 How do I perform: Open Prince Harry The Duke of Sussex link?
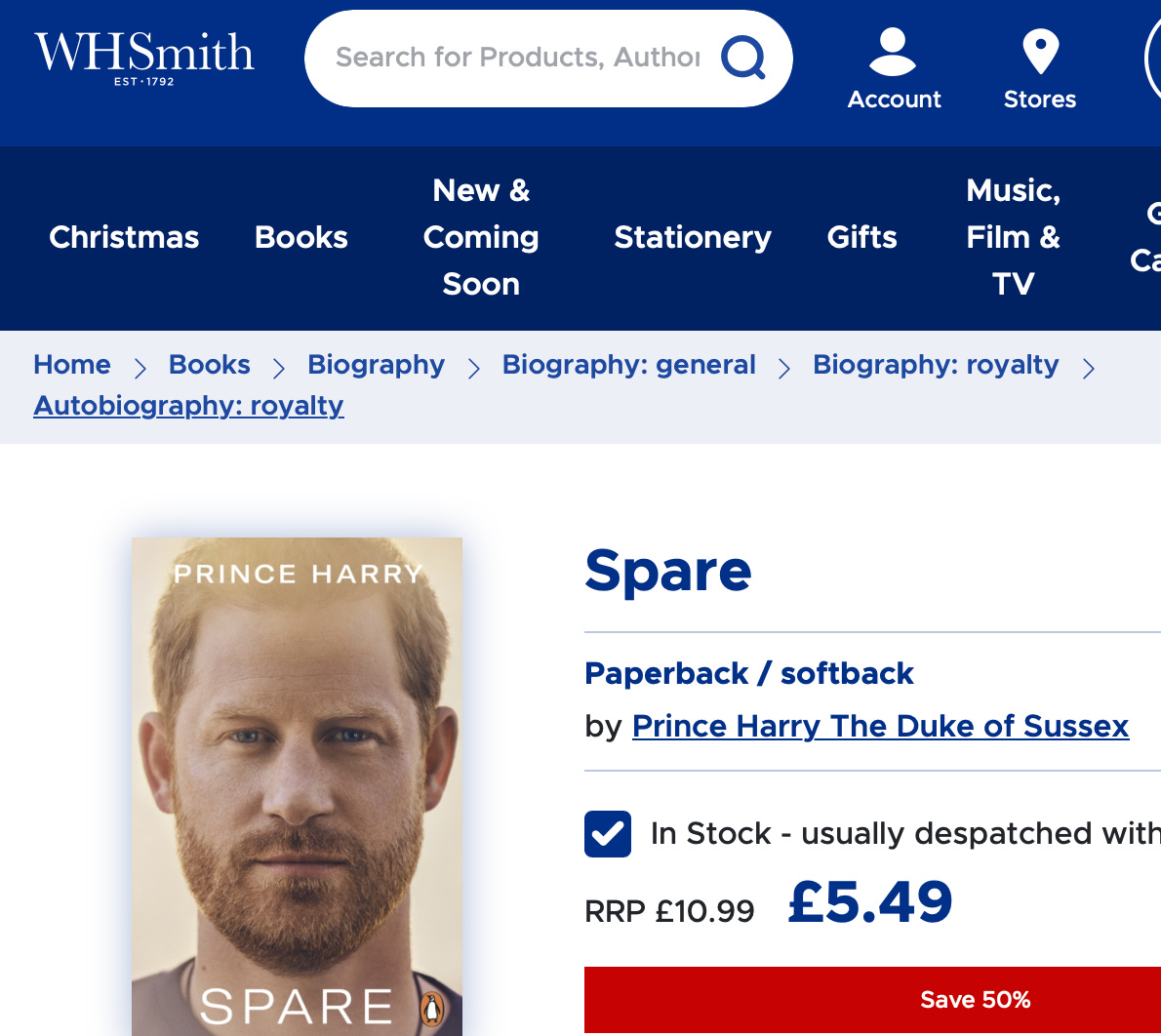(880, 727)
